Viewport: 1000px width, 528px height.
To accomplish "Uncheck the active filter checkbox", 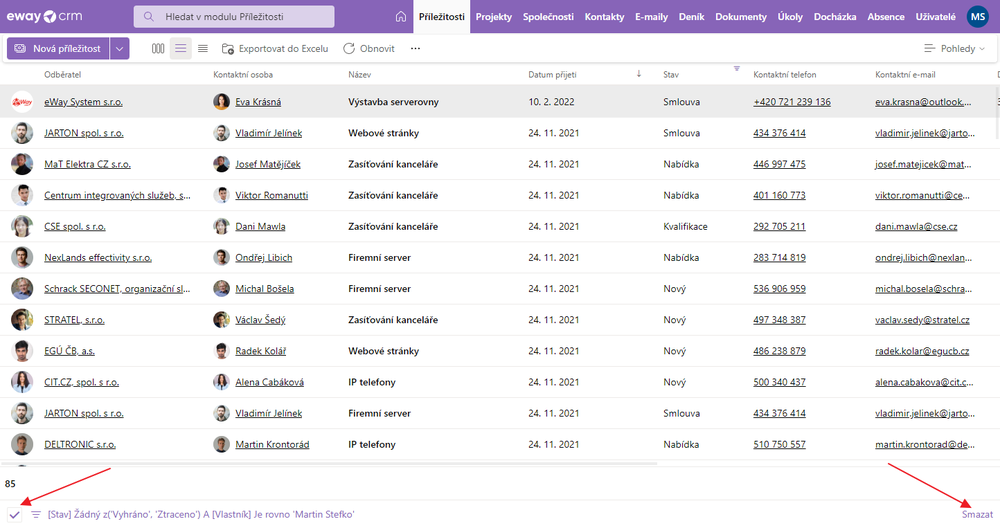I will pyautogui.click(x=15, y=515).
